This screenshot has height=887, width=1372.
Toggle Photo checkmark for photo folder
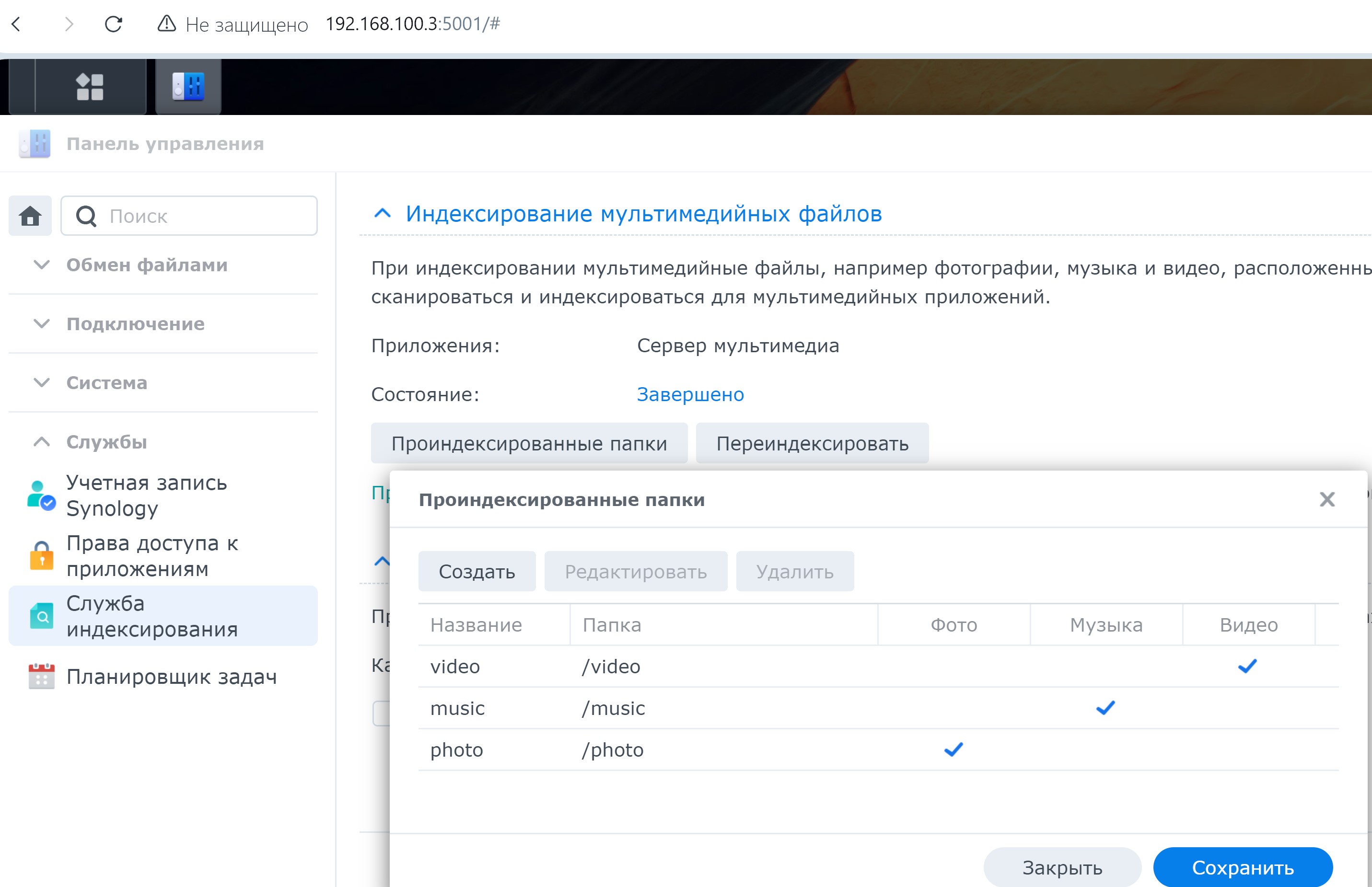(x=953, y=749)
